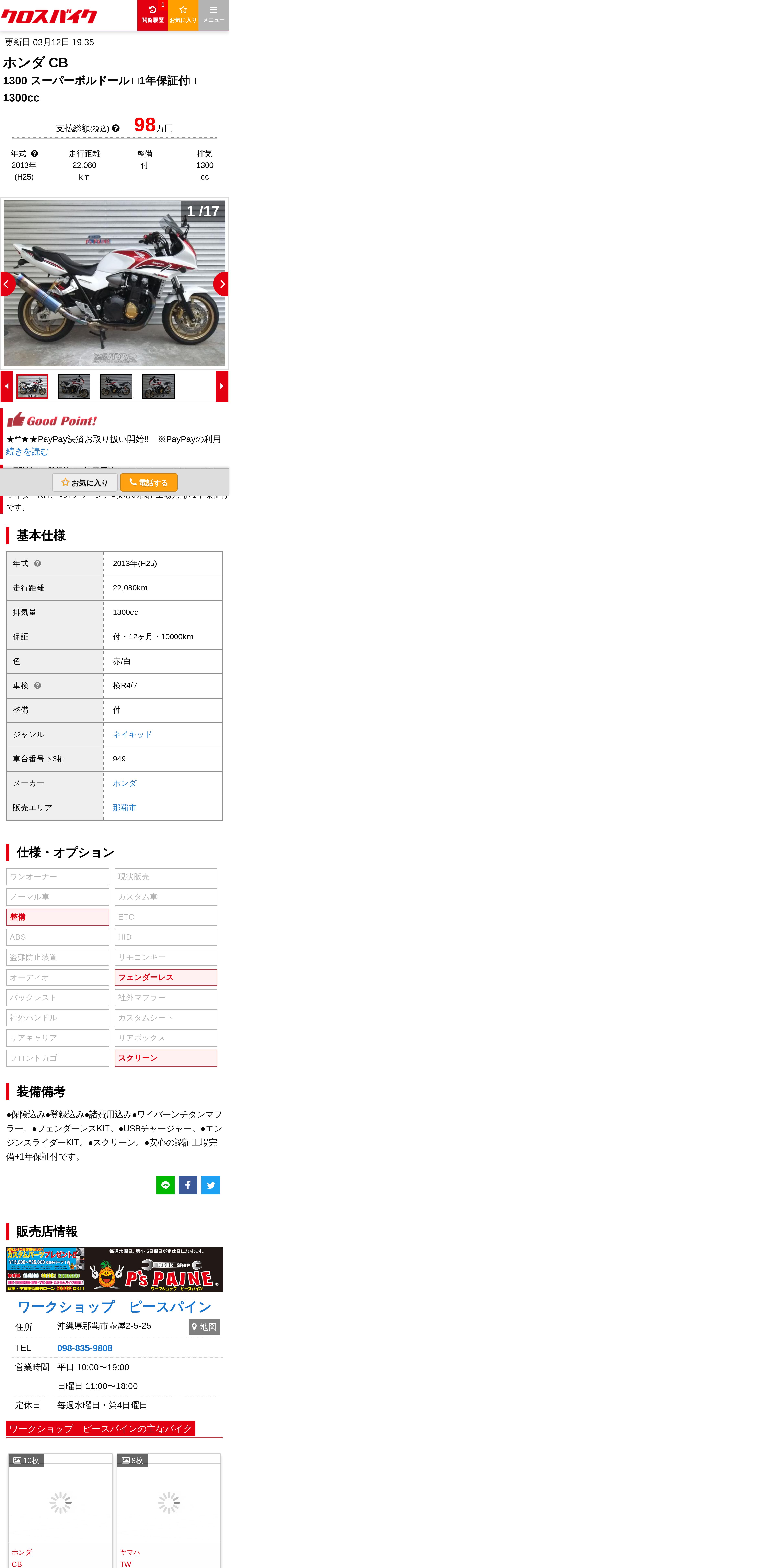Show next photo with right arrow
The width and height of the screenshot is (784, 1568).
pos(221,284)
